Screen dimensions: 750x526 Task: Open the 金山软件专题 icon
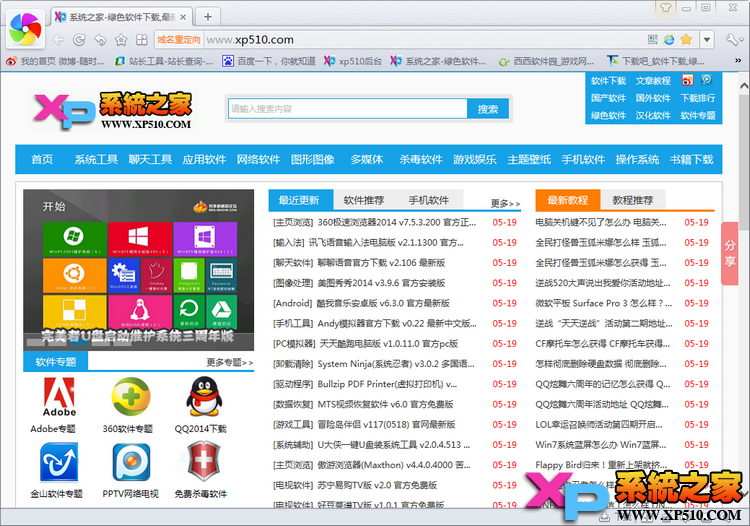tap(59, 462)
